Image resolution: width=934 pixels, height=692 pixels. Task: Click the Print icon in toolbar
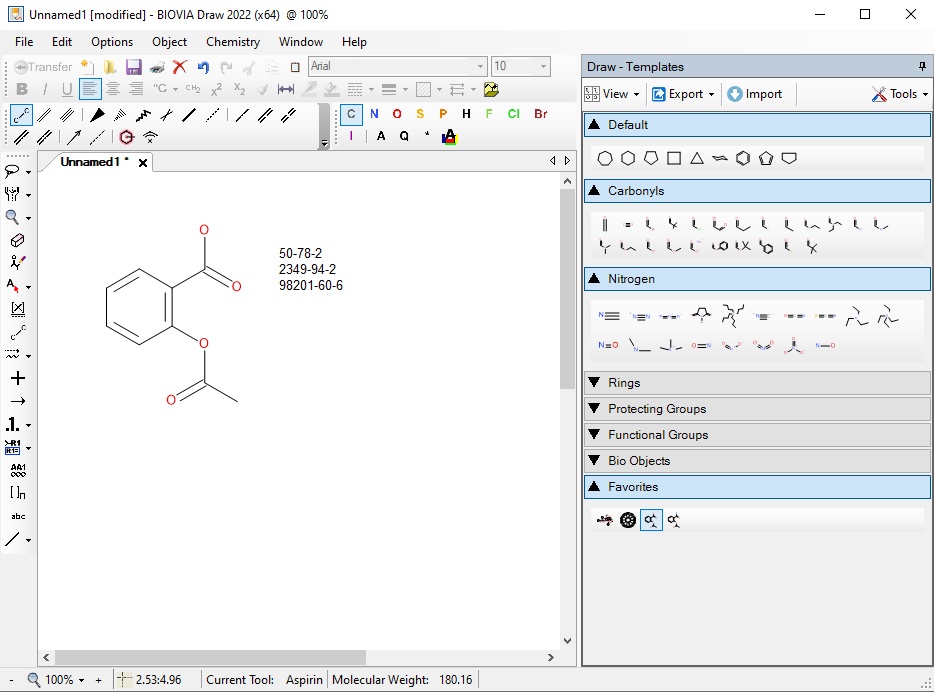157,67
